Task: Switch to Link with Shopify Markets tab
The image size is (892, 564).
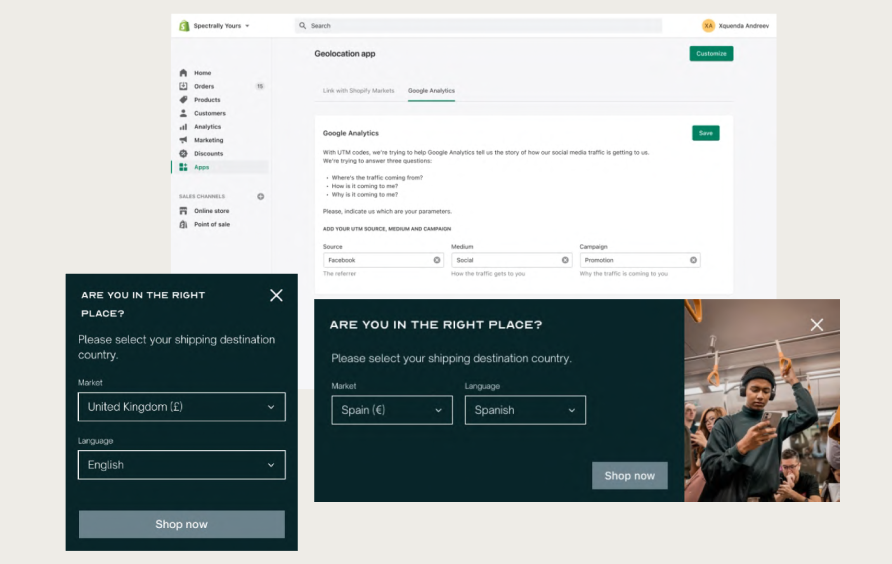Action: (358, 90)
